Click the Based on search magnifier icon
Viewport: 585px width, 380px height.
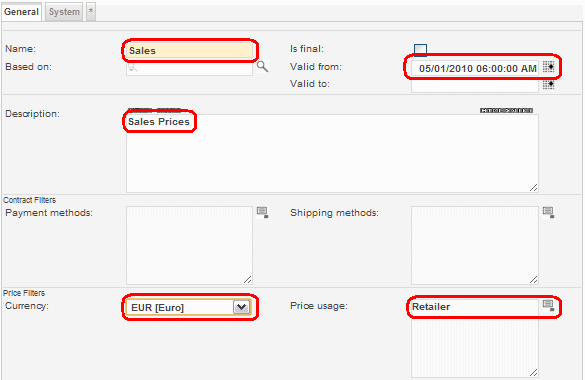262,66
